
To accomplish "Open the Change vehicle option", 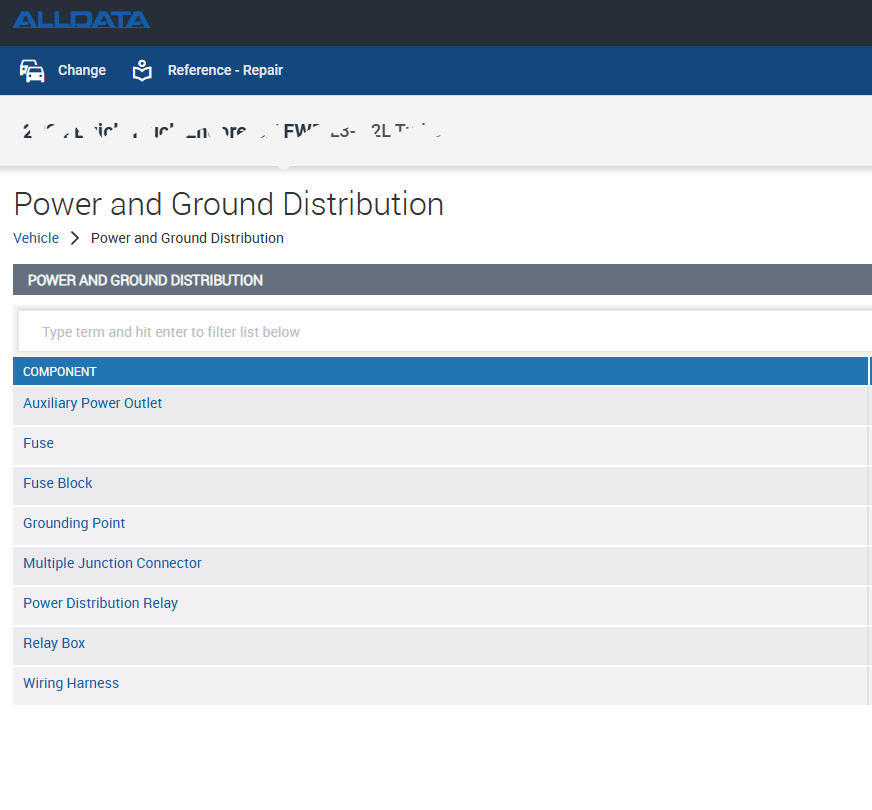I will (x=82, y=71).
